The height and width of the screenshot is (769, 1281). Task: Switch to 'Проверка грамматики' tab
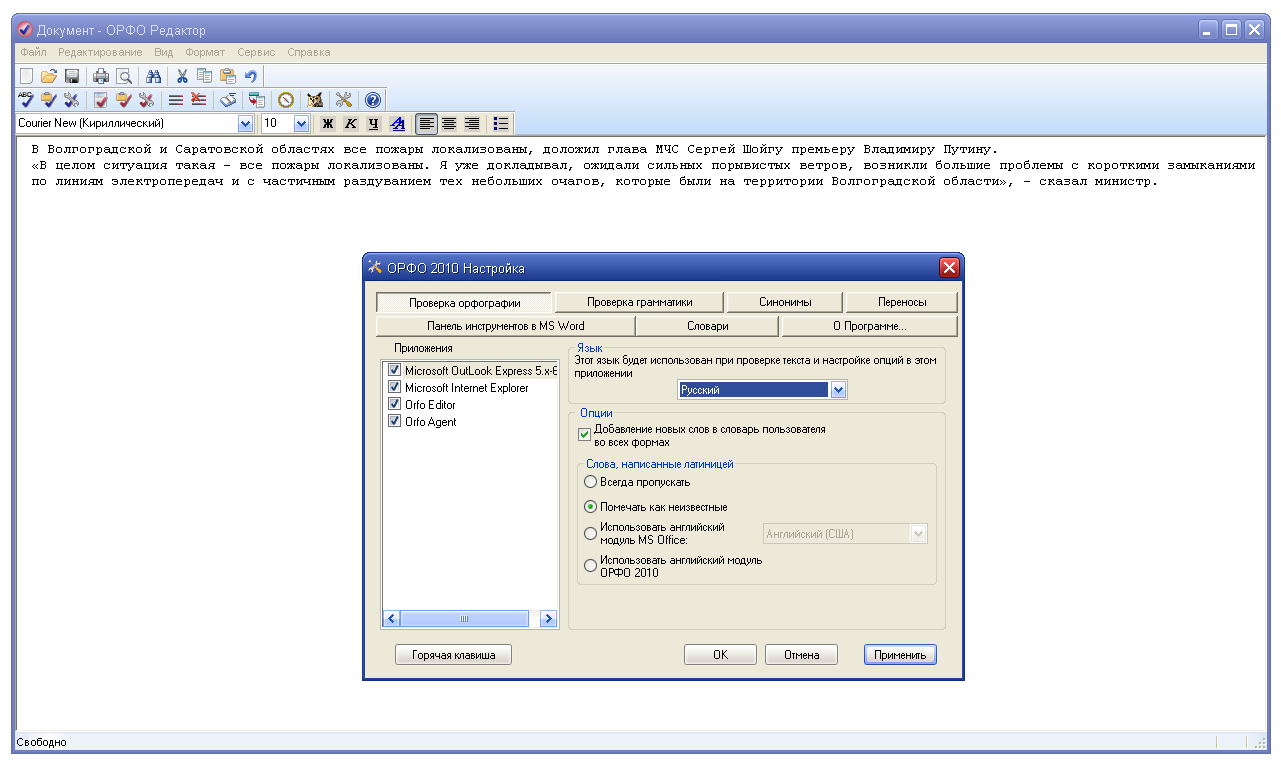coord(640,302)
